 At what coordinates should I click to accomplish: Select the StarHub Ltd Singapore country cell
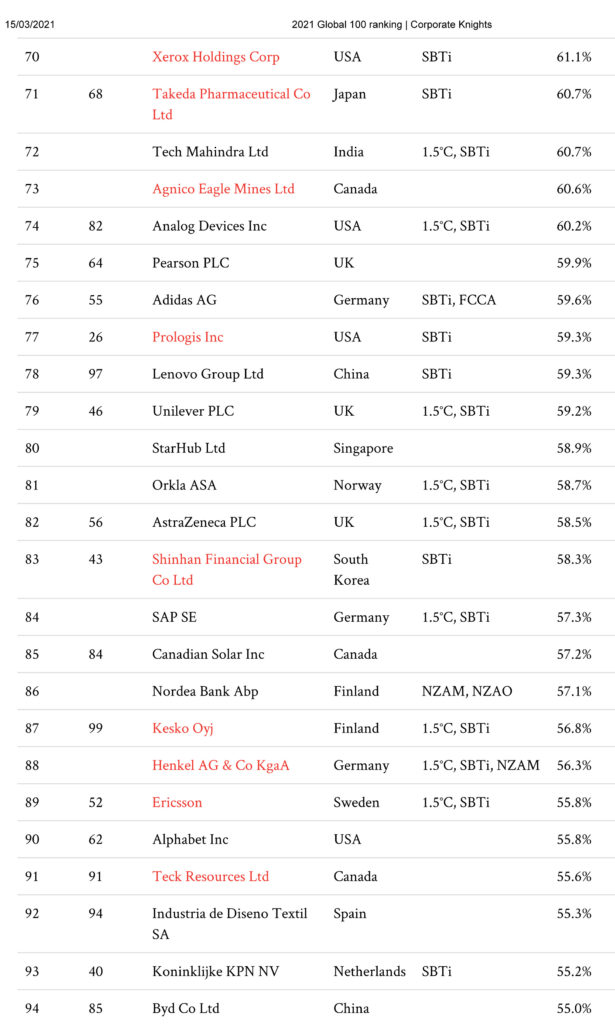pos(363,448)
